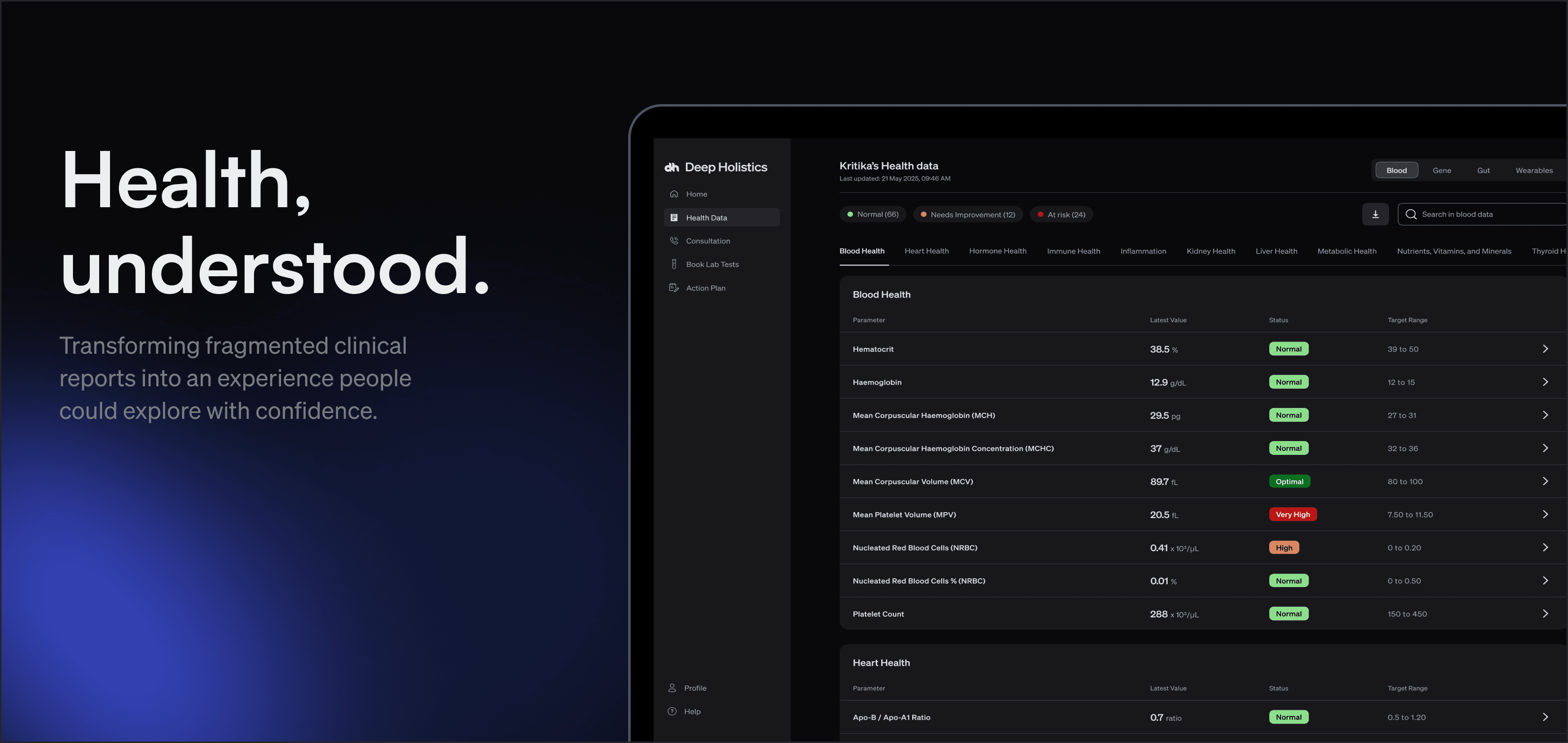Click the Mean Platelet Volume (MPV) name
The image size is (1568, 743).
[x=904, y=515]
